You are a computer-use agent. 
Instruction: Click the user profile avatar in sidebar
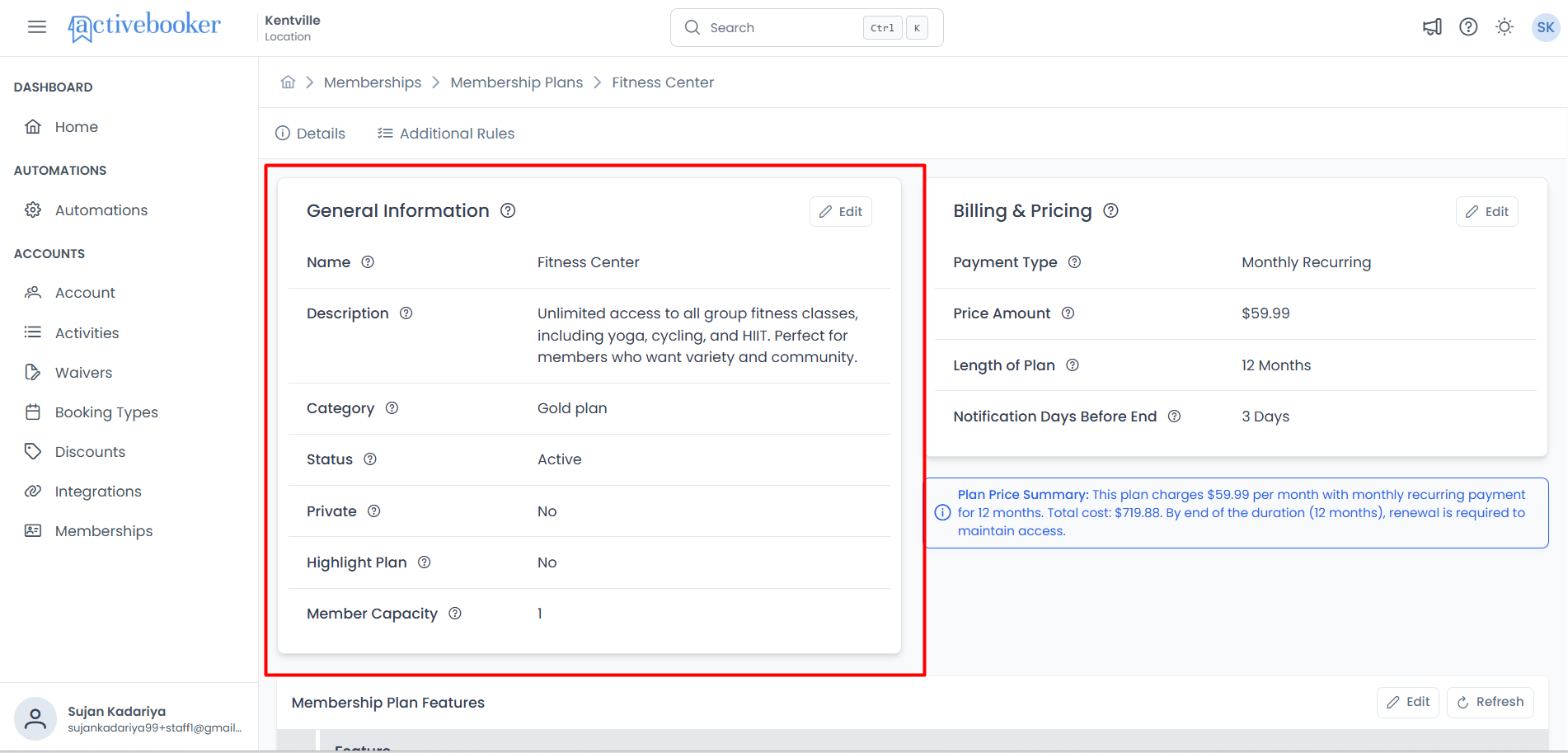pos(35,718)
